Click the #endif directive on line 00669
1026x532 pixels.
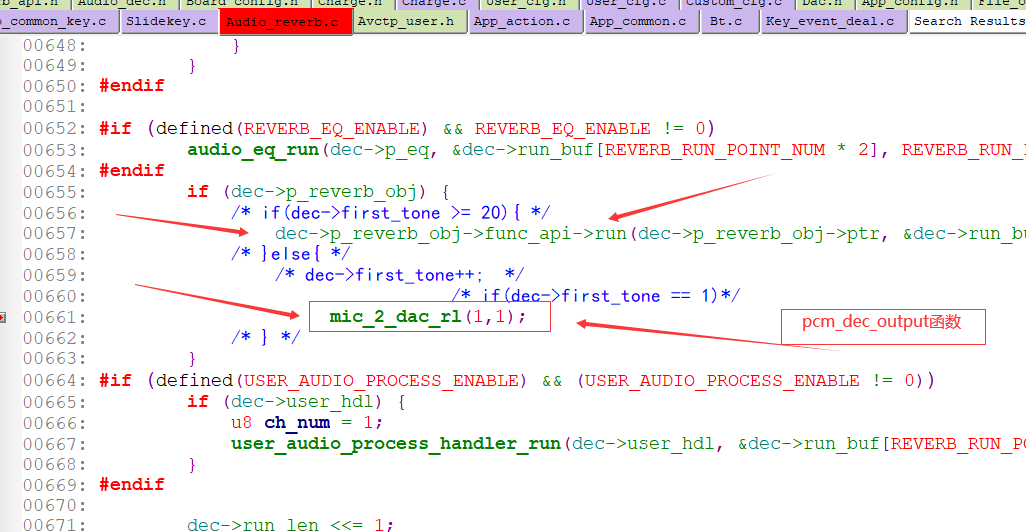click(132, 484)
